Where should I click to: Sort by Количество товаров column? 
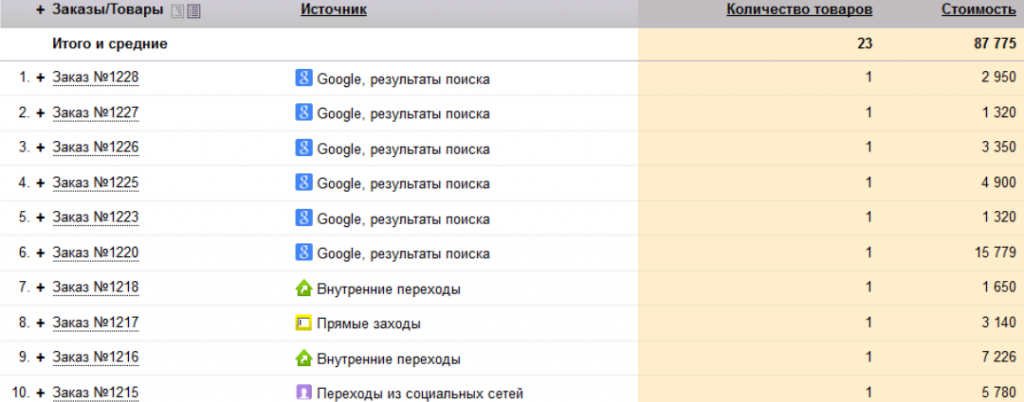799,10
